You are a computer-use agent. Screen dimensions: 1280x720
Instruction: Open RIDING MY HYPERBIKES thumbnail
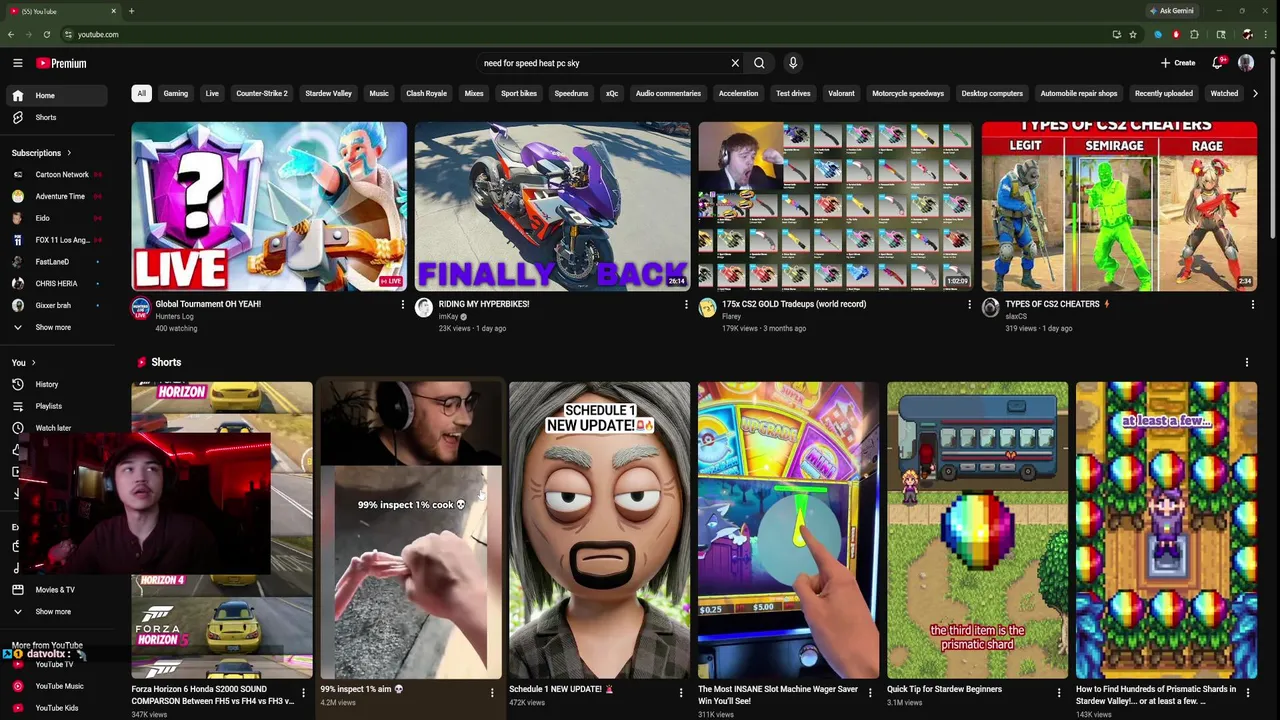coord(552,207)
